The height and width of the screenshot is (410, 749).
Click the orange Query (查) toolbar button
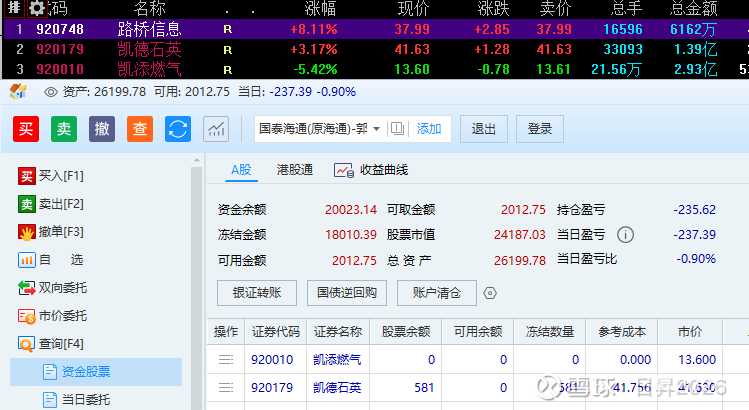click(140, 129)
